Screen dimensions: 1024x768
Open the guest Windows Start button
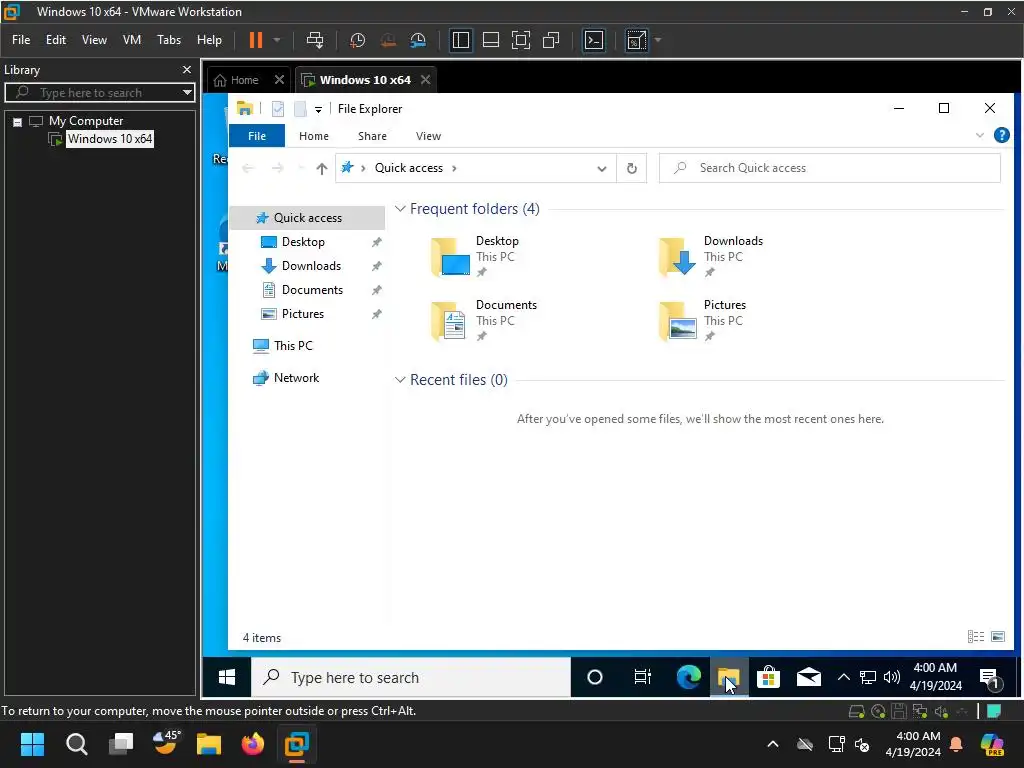click(x=227, y=677)
